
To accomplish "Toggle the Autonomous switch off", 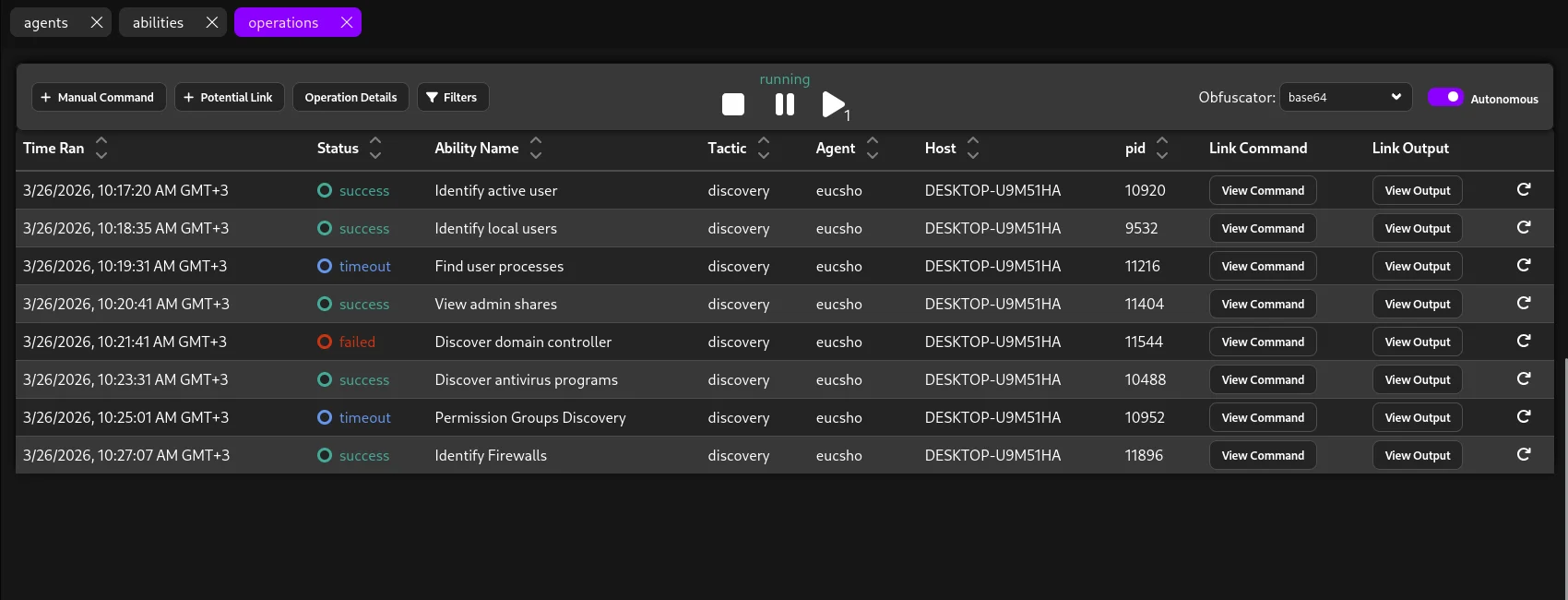I will pyautogui.click(x=1445, y=97).
